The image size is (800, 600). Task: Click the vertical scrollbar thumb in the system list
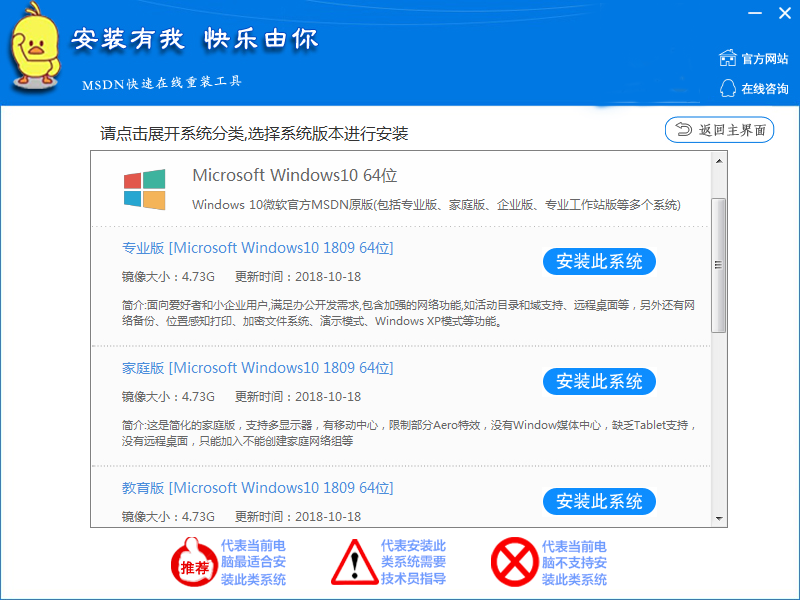coord(718,265)
